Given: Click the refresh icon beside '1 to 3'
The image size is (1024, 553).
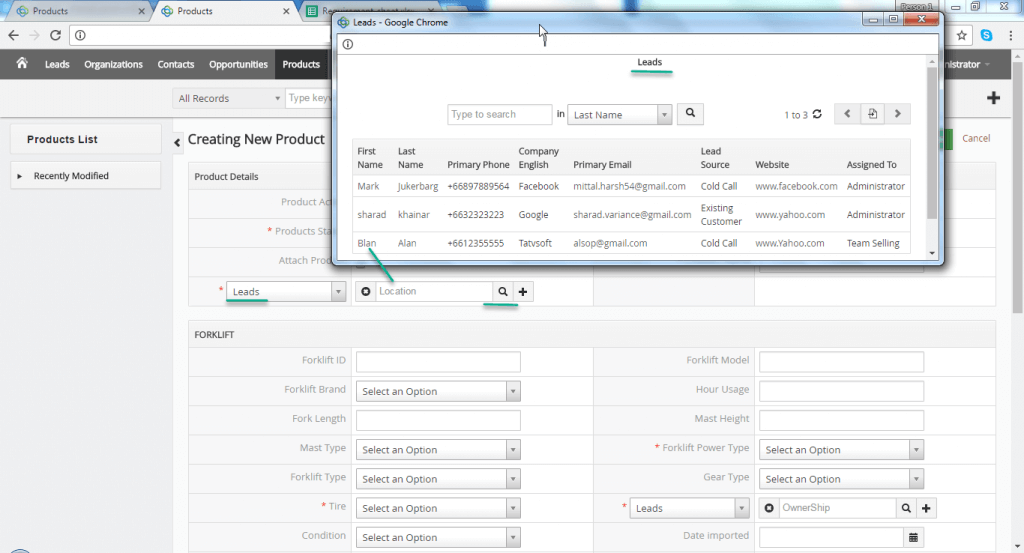Looking at the screenshot, I should 817,115.
